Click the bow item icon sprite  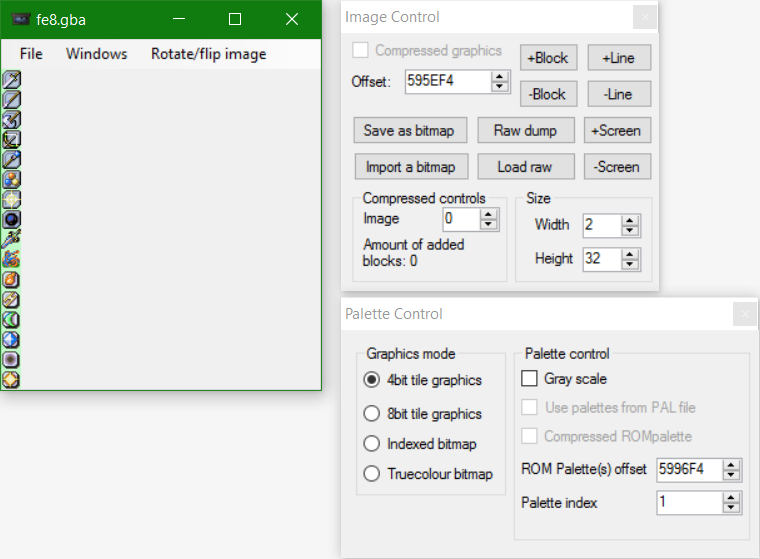[x=12, y=139]
